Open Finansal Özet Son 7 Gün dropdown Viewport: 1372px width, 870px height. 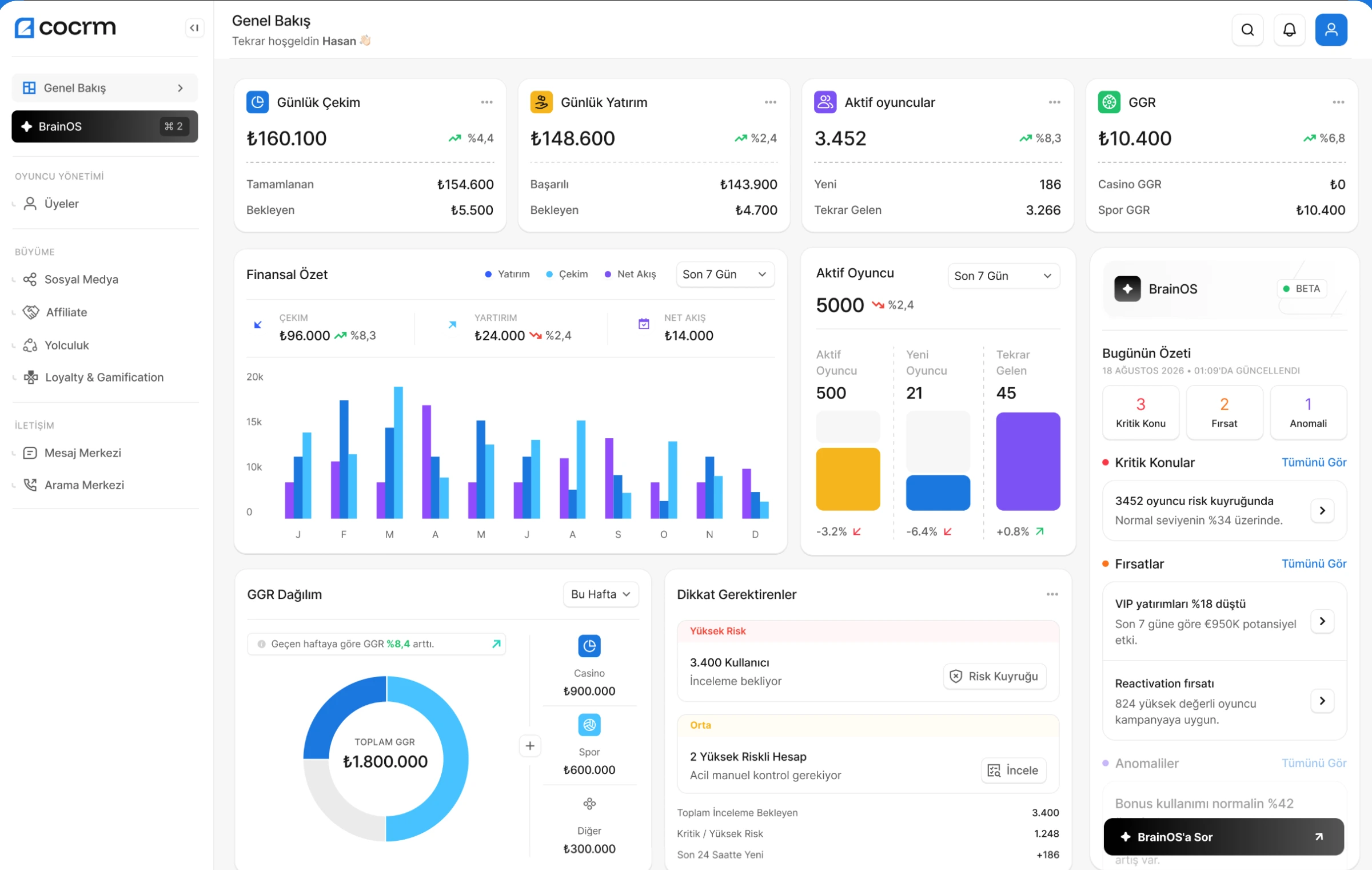pos(725,275)
